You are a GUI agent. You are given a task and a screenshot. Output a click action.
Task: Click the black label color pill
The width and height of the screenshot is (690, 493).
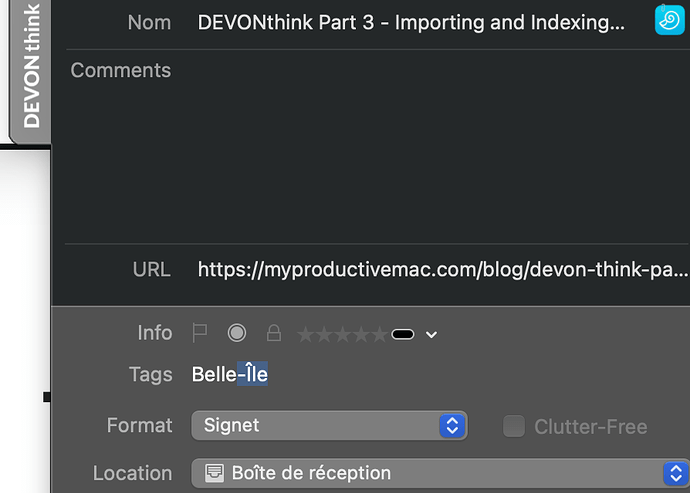pos(403,335)
